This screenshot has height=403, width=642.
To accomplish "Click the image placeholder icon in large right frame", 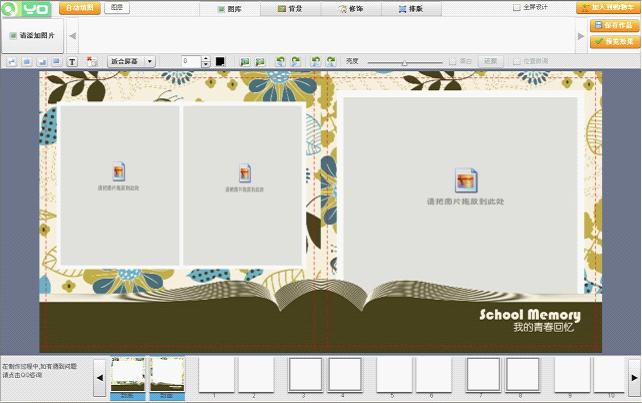I will click(x=465, y=180).
